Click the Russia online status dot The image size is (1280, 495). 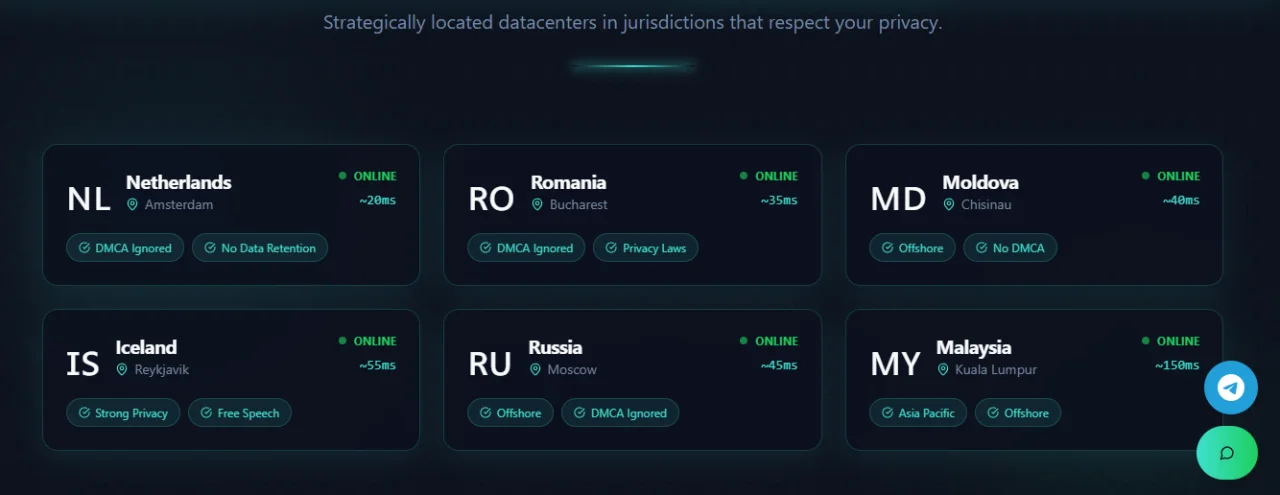click(744, 341)
